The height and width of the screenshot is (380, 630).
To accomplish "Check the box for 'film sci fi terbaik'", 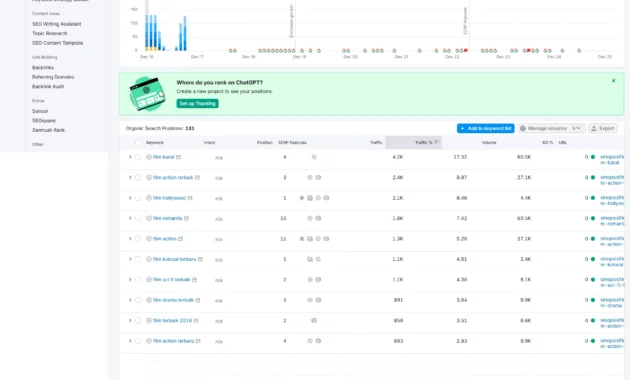I will click(x=138, y=280).
